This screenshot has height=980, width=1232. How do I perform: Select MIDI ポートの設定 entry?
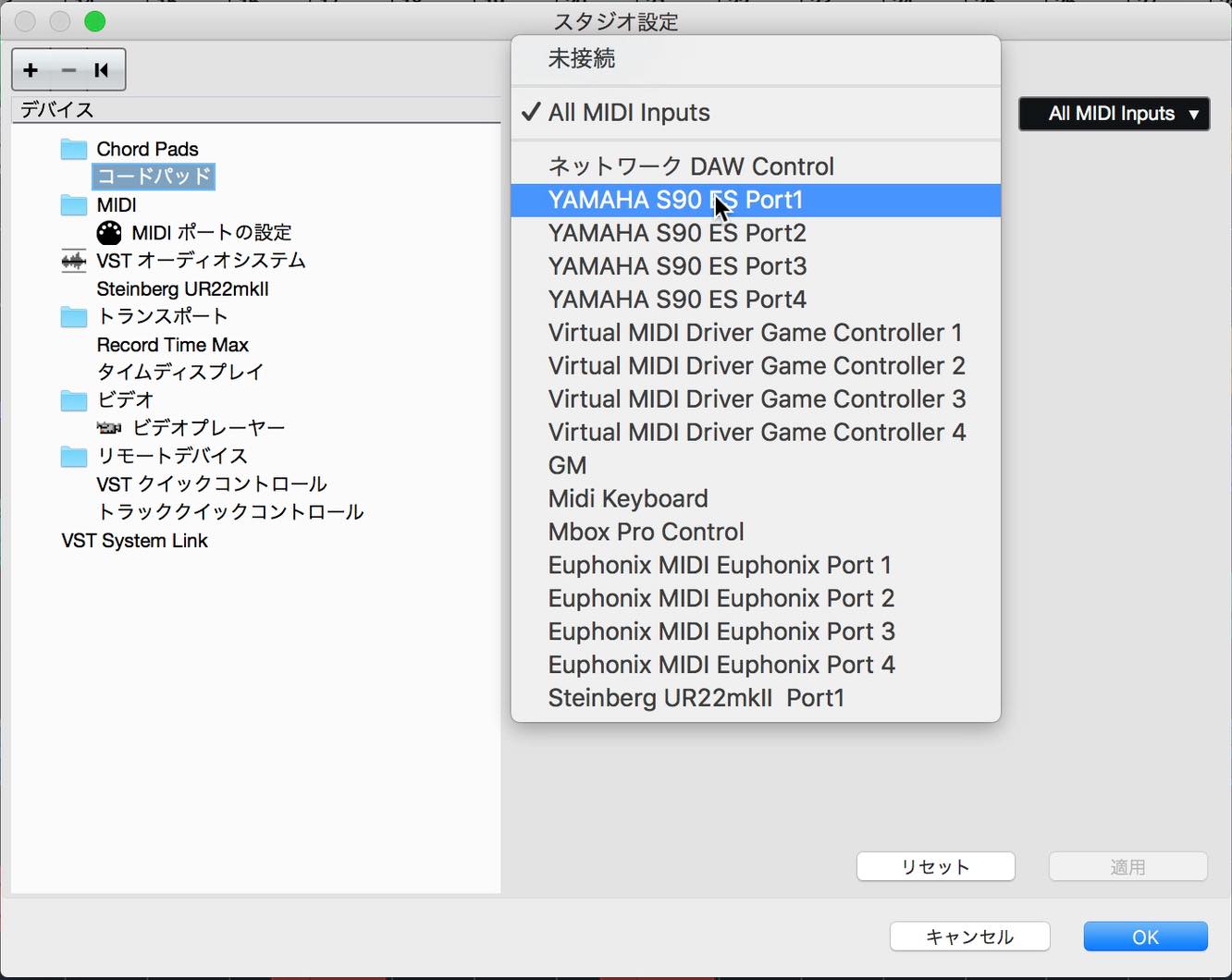coord(212,233)
